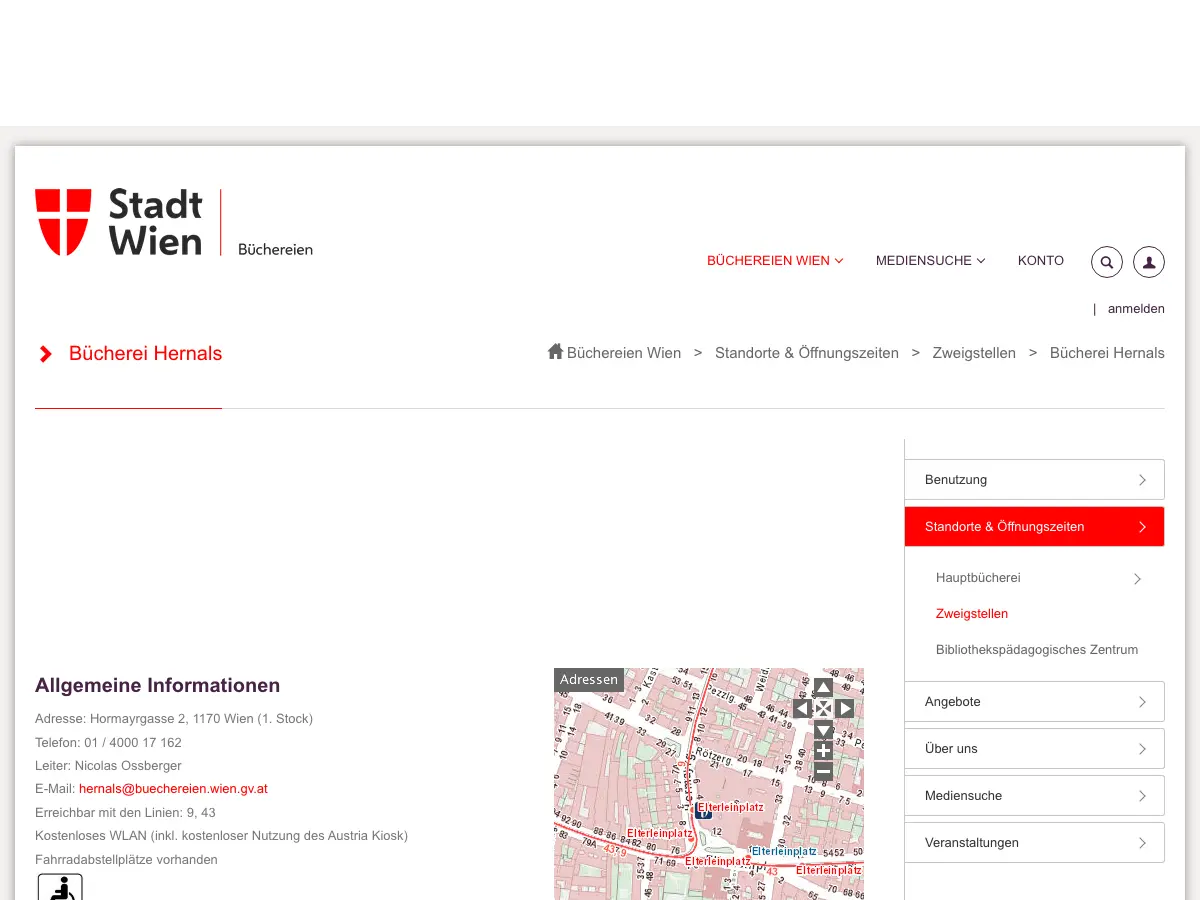Viewport: 1200px width, 900px height.
Task: Click the Fahrradabstellplätze vorhanden text
Action: 126,860
